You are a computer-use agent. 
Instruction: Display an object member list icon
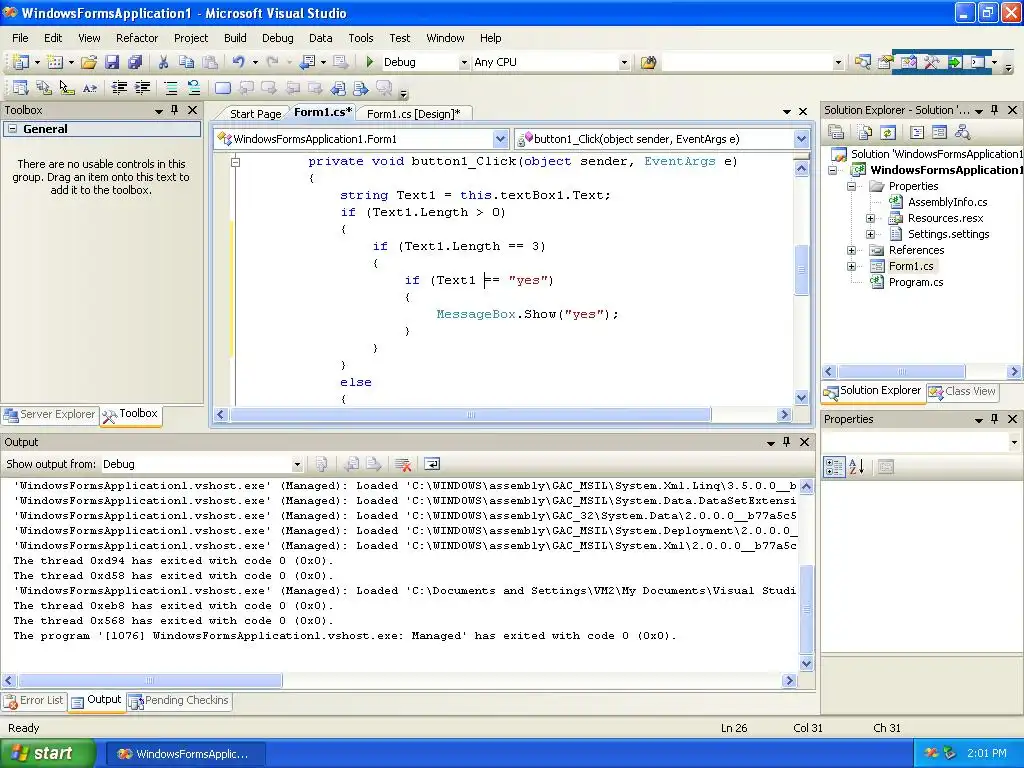coord(20,88)
